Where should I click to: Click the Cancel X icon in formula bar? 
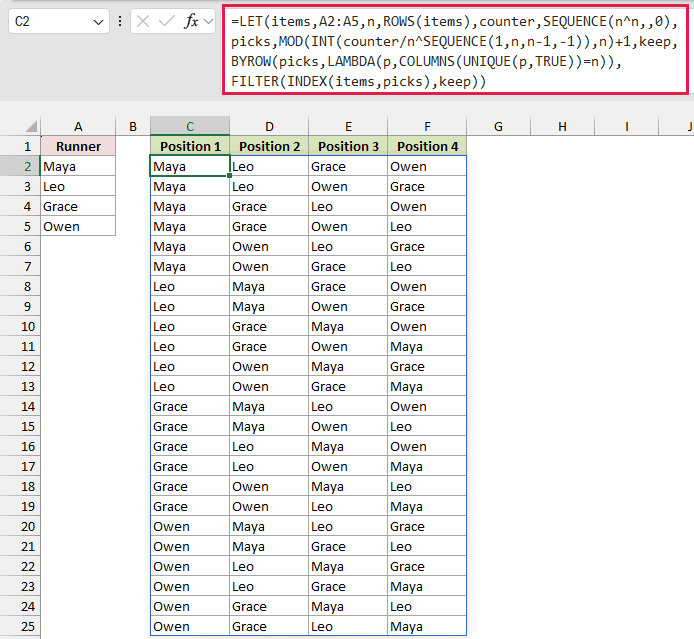[x=143, y=21]
